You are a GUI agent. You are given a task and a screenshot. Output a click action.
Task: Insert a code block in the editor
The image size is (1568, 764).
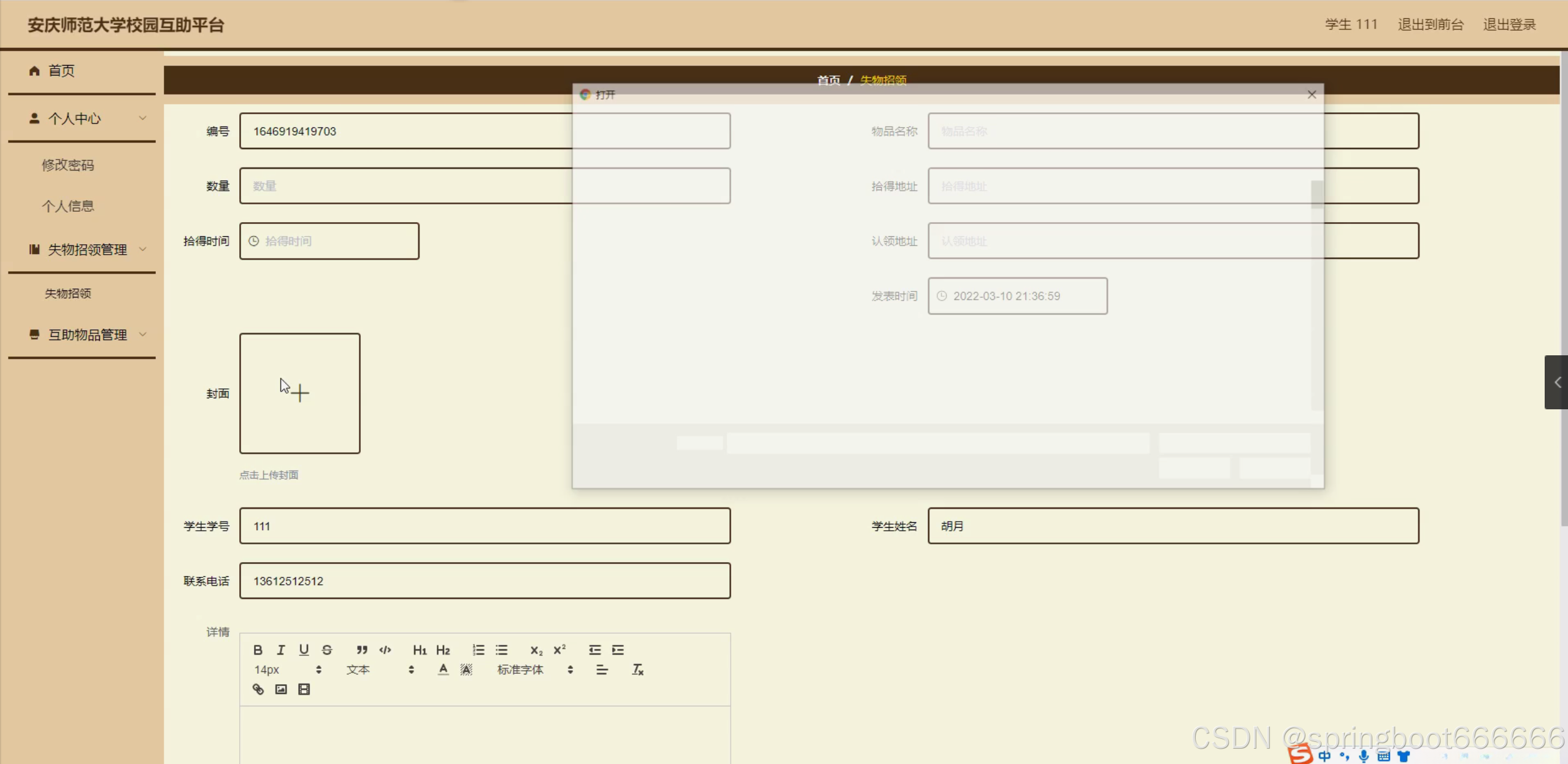click(x=385, y=650)
